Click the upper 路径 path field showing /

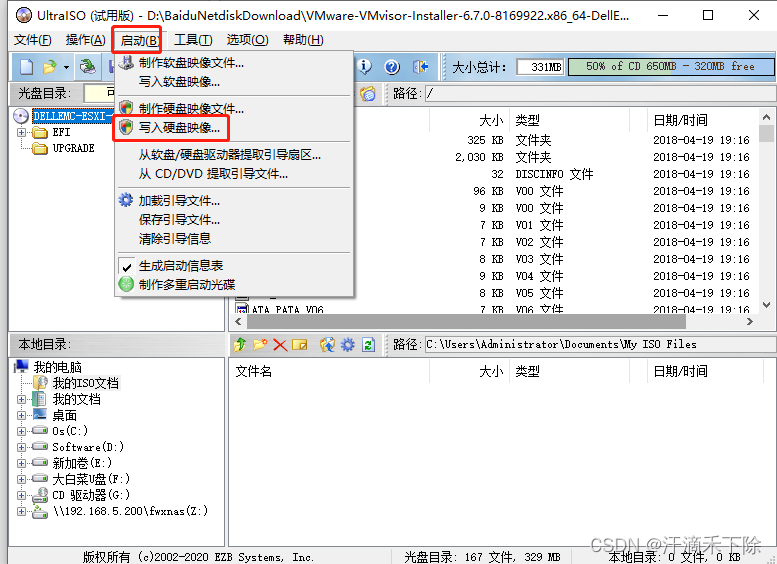coord(601,93)
